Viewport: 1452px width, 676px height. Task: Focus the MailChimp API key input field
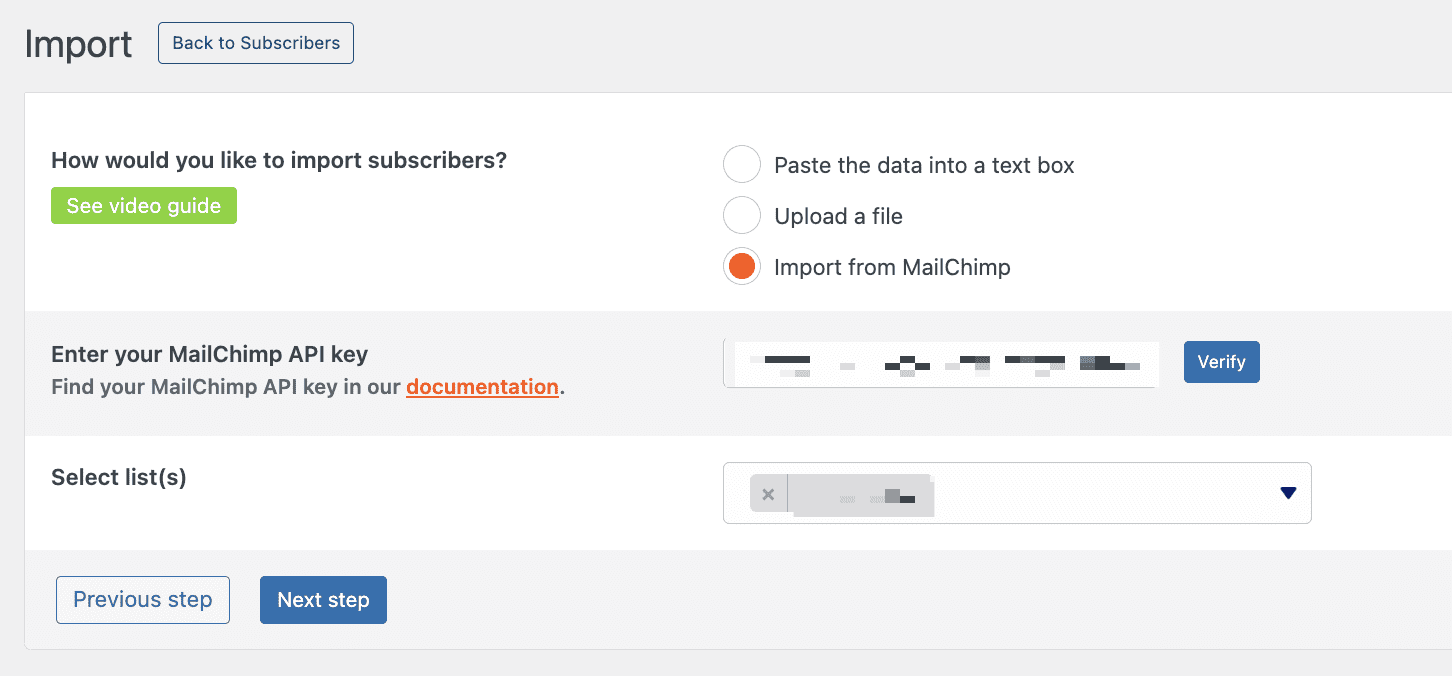pos(940,363)
